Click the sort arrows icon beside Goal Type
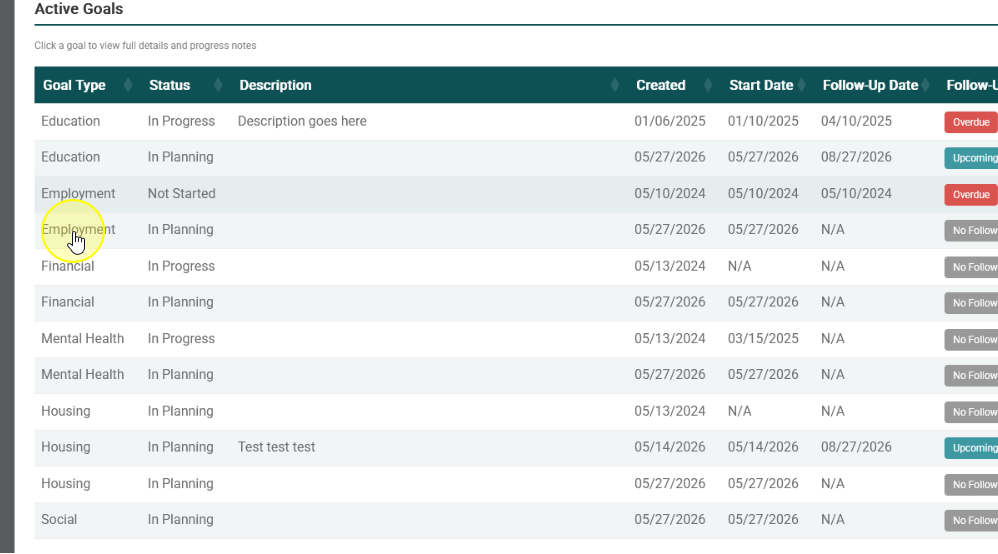998x554 pixels. (128, 85)
